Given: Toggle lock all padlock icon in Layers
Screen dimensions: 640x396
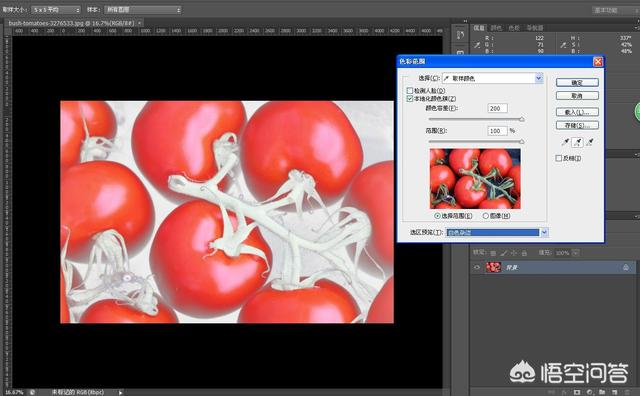Looking at the screenshot, I should [x=524, y=253].
